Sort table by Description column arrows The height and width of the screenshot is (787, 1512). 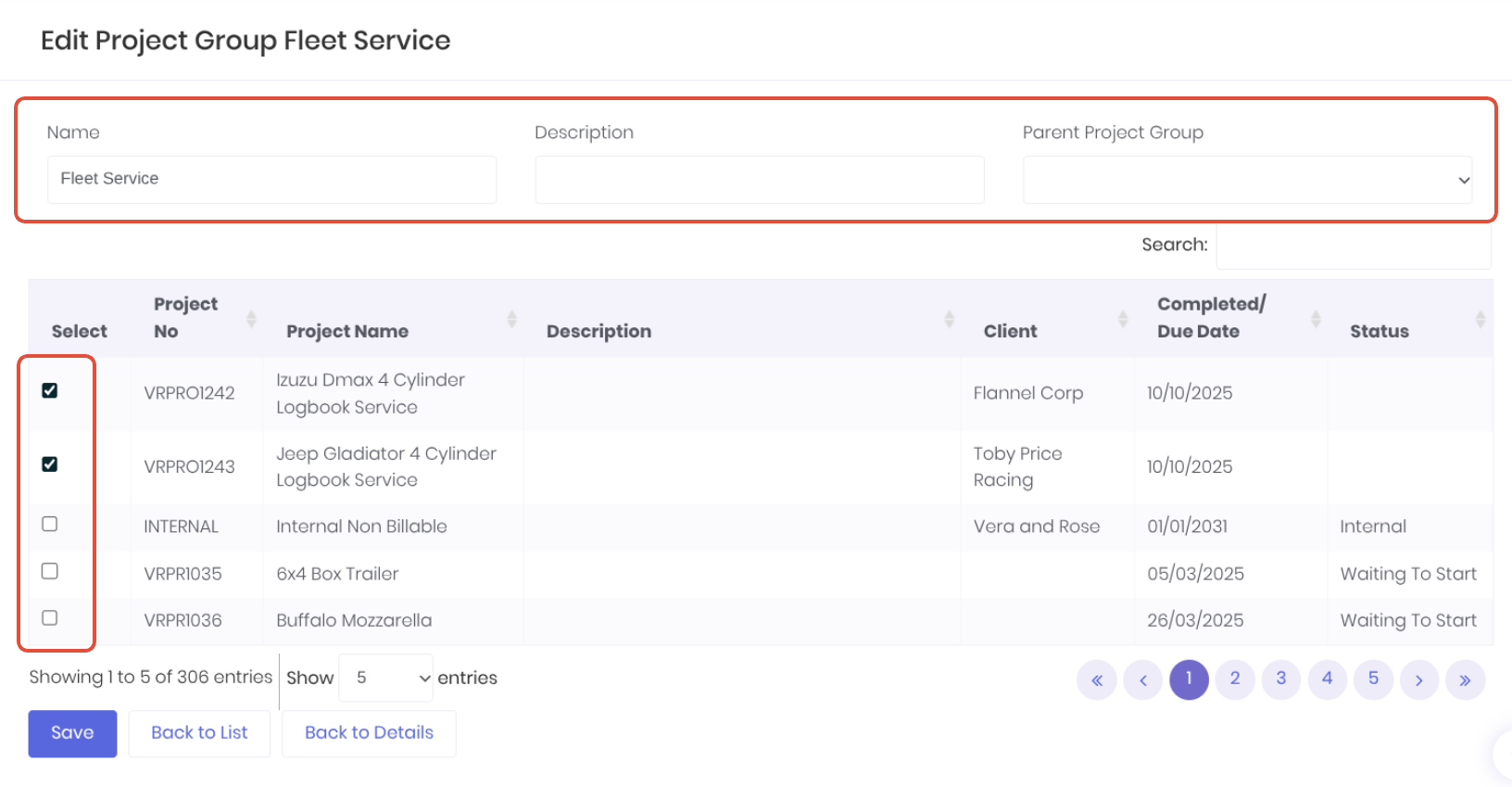[949, 319]
